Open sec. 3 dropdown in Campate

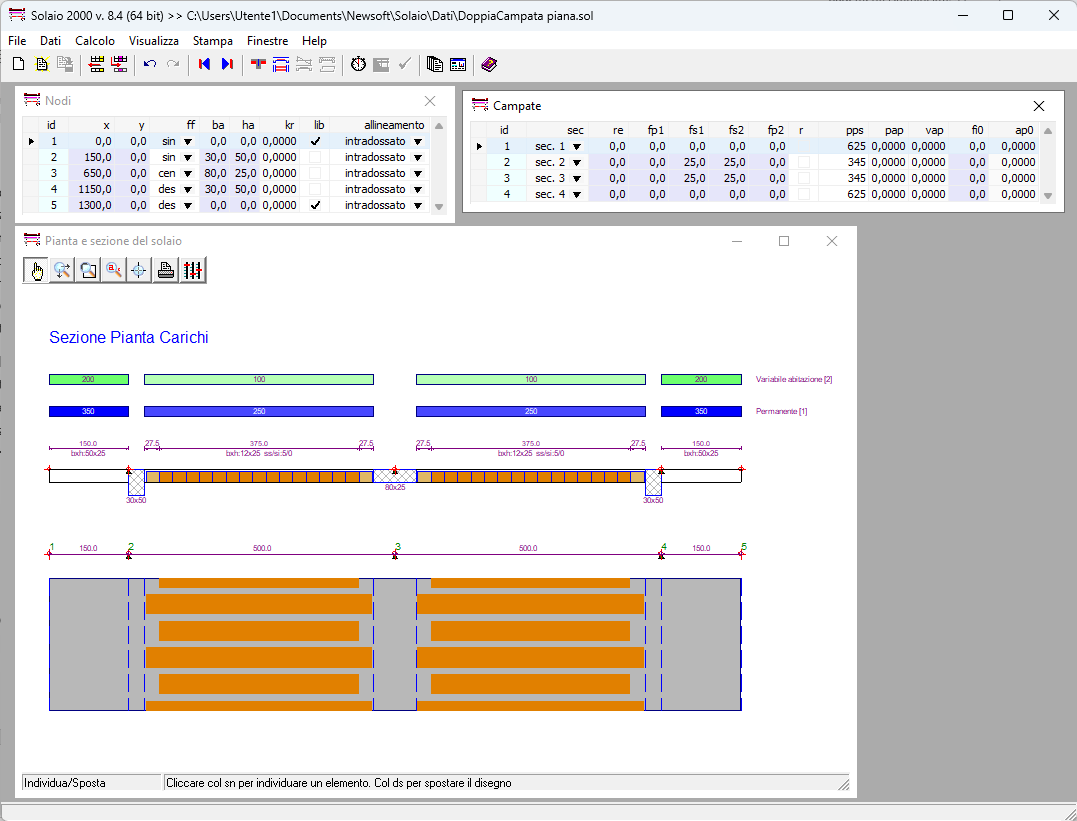click(x=577, y=178)
